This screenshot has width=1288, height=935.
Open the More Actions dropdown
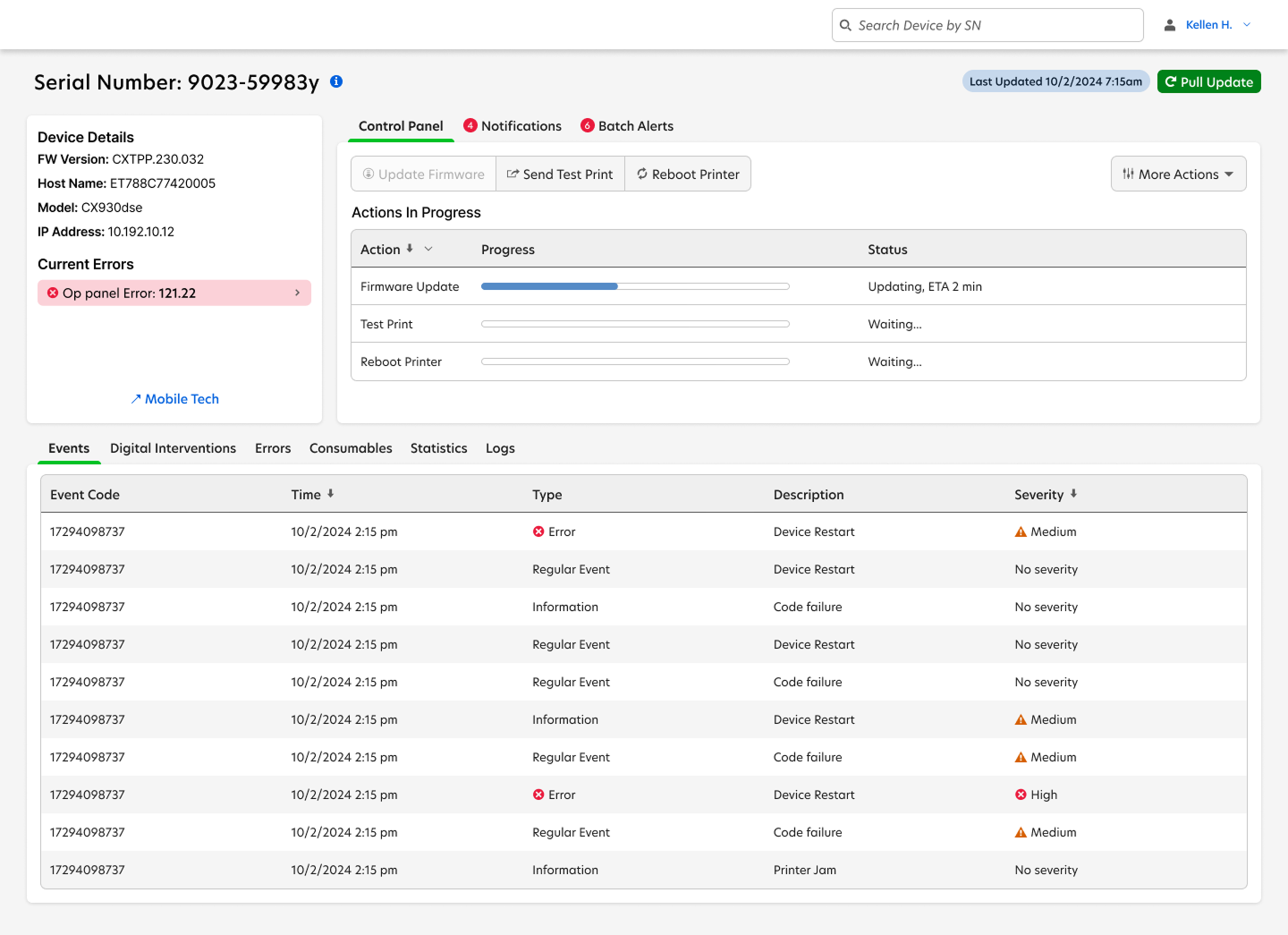point(1178,174)
